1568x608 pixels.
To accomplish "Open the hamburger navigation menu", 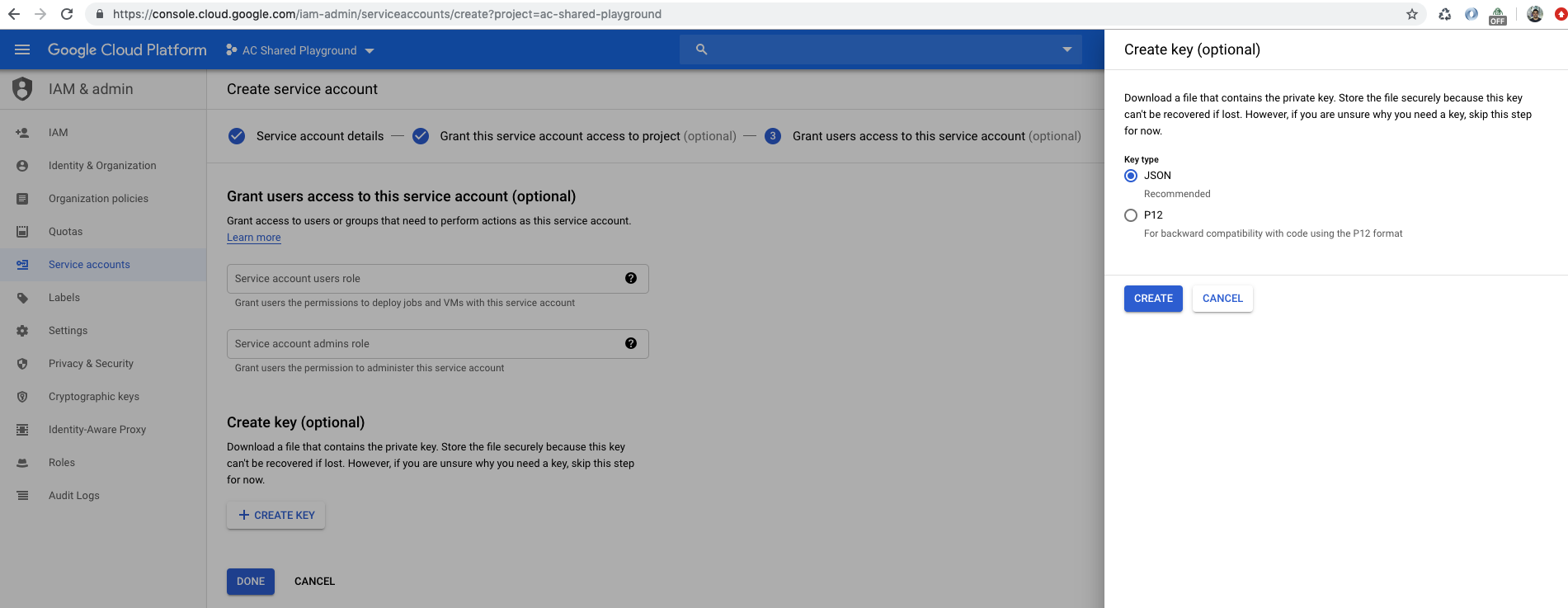I will pos(22,49).
